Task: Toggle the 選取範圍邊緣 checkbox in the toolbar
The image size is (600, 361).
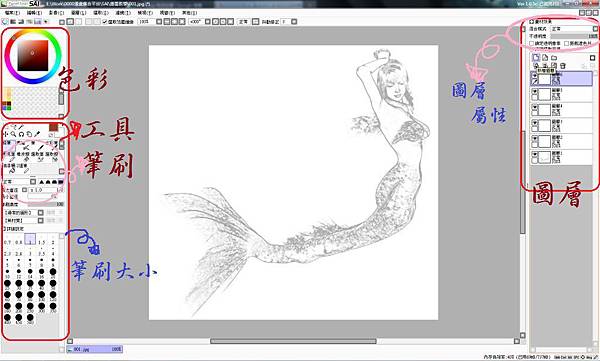Action: [x=105, y=22]
